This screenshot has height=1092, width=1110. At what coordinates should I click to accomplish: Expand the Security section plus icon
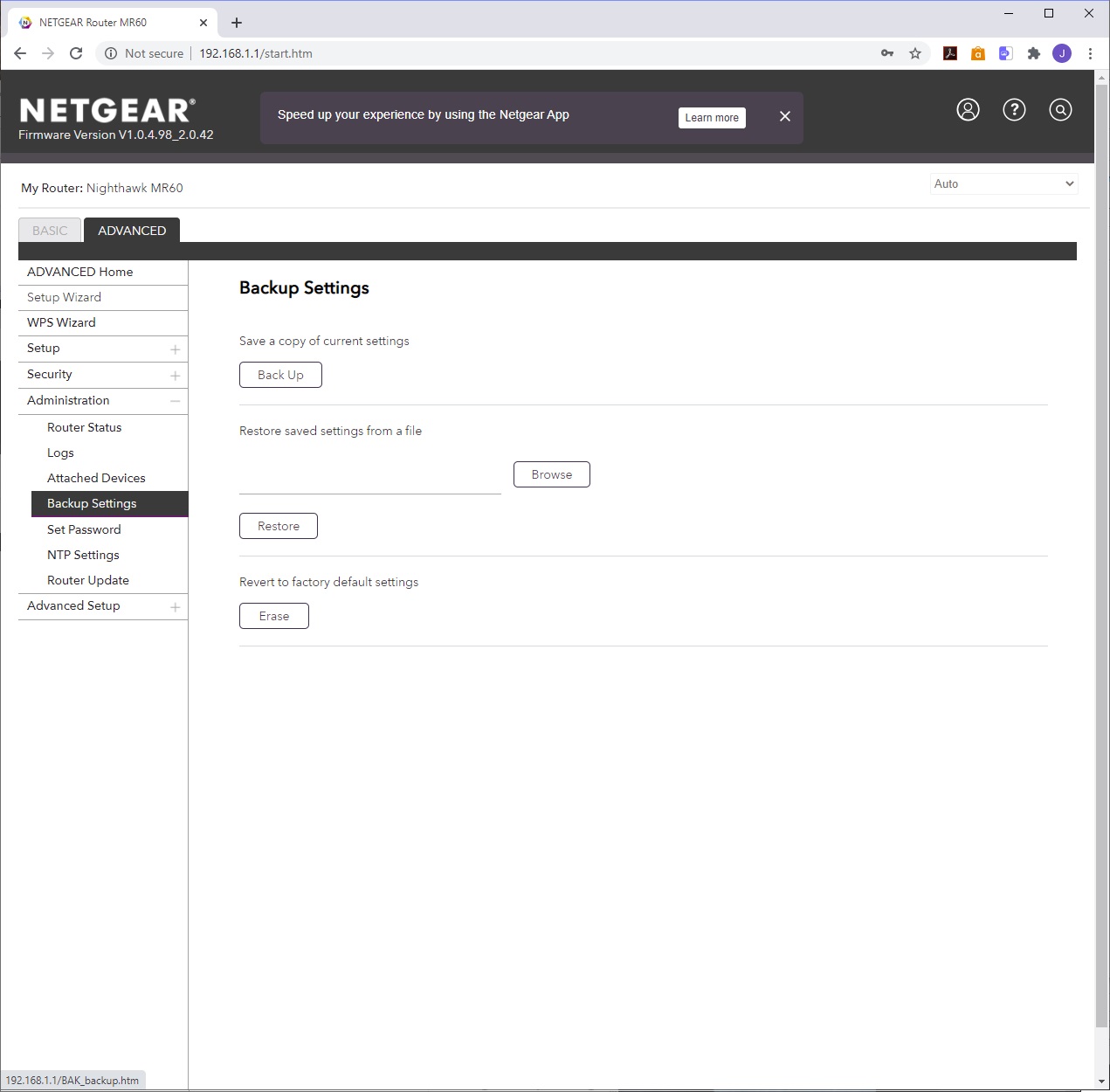click(x=175, y=376)
